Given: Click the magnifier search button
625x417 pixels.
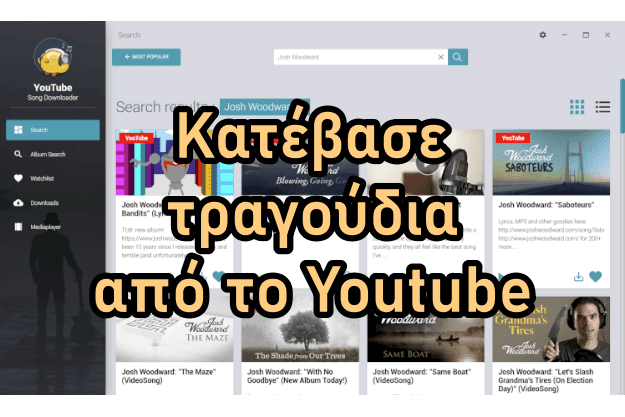Looking at the screenshot, I should pyautogui.click(x=458, y=57).
